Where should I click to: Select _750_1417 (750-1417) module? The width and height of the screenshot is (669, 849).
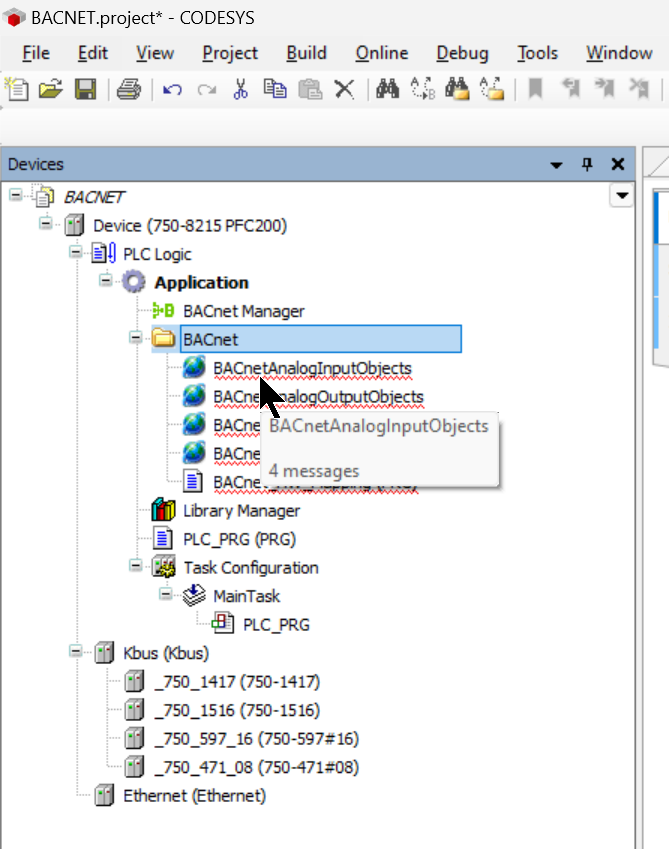237,682
